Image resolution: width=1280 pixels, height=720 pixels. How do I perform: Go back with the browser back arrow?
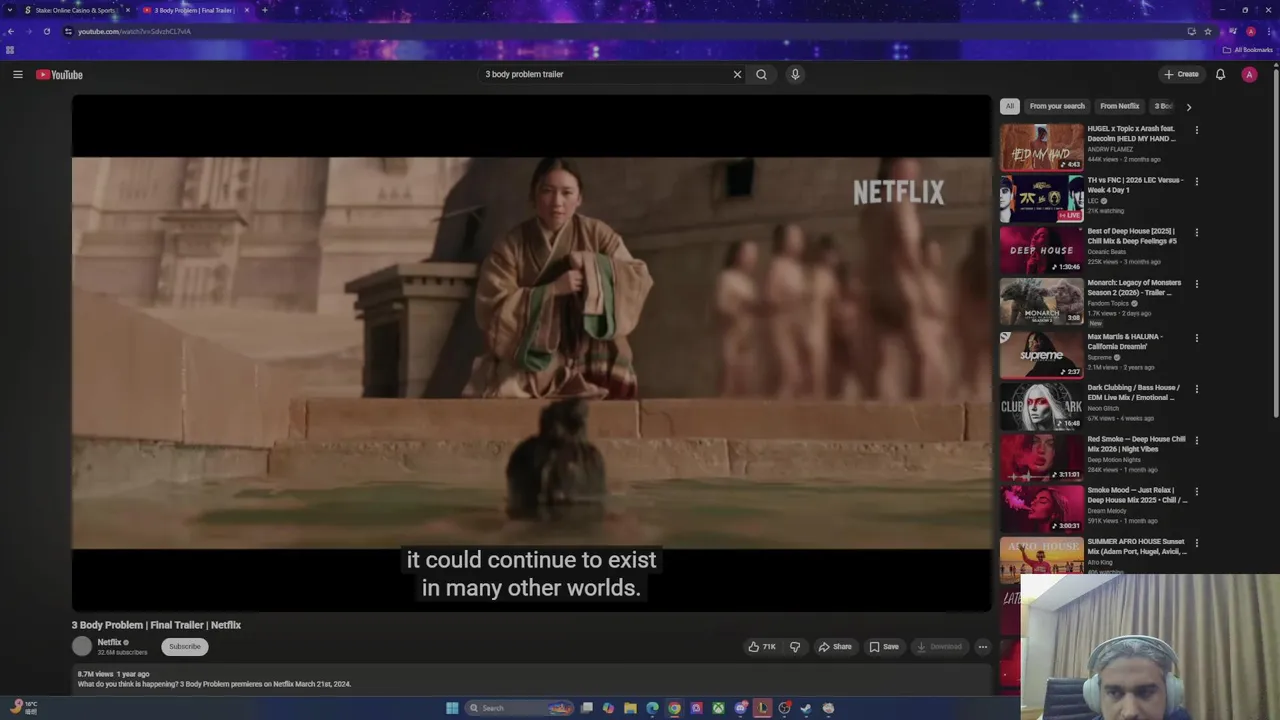tap(10, 31)
